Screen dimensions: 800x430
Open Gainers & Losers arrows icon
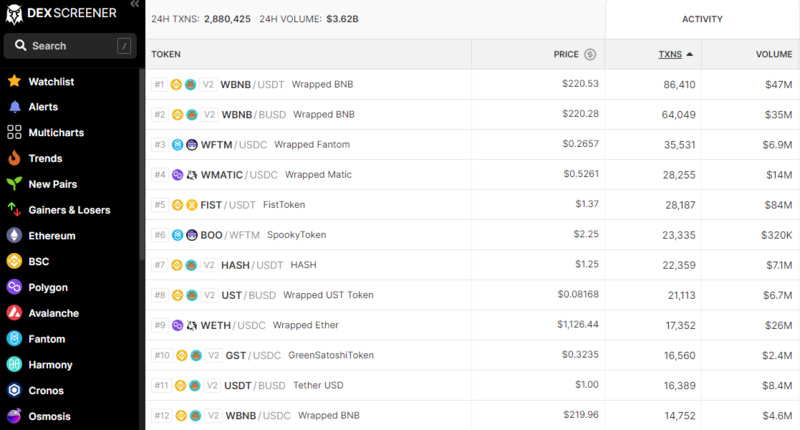pos(14,210)
